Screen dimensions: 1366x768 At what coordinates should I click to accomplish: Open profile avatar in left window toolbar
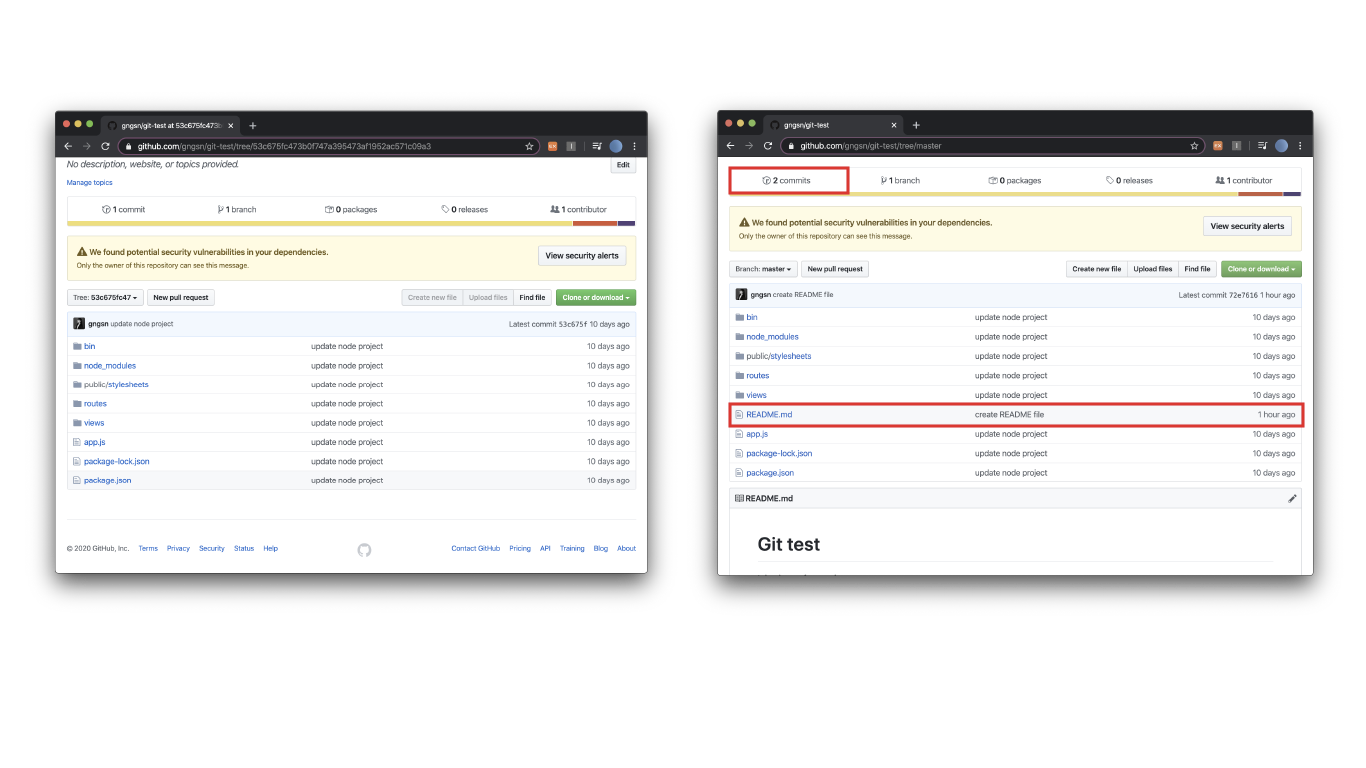[616, 146]
